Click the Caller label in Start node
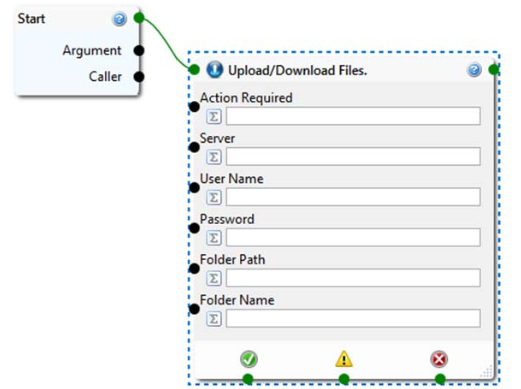Screen dimensions: 521x389 pyautogui.click(x=105, y=77)
